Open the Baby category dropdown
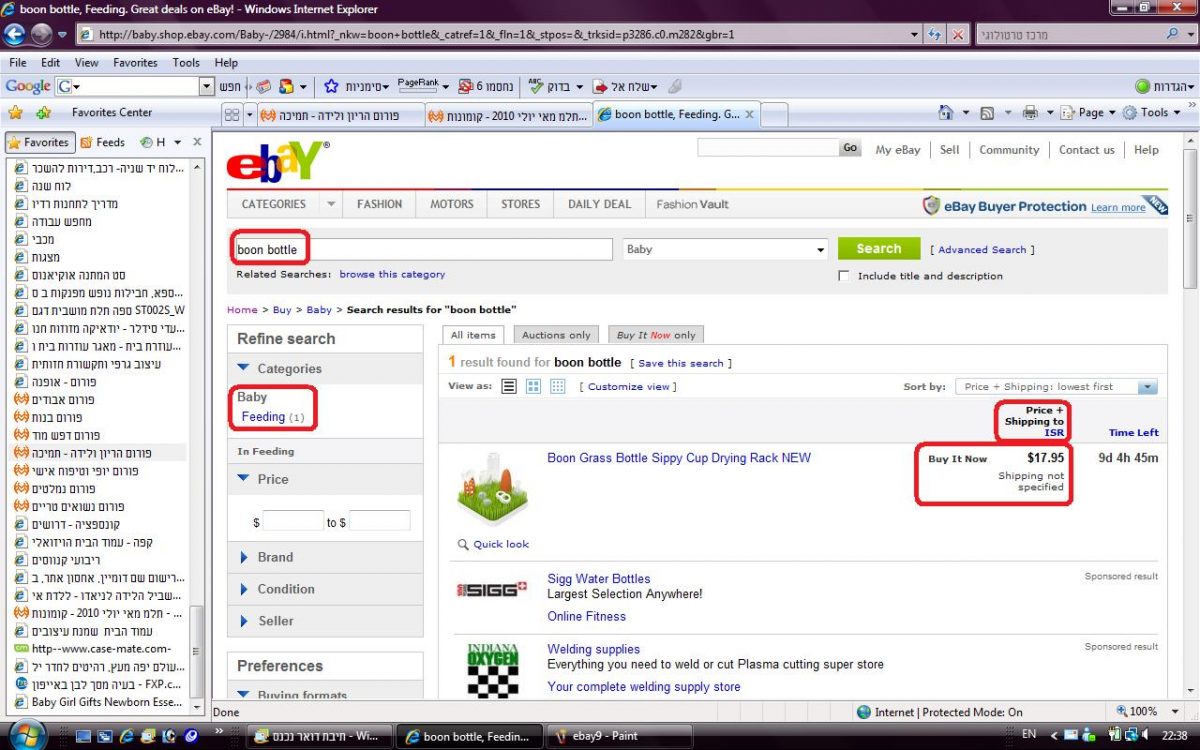1200x750 pixels. tap(725, 249)
